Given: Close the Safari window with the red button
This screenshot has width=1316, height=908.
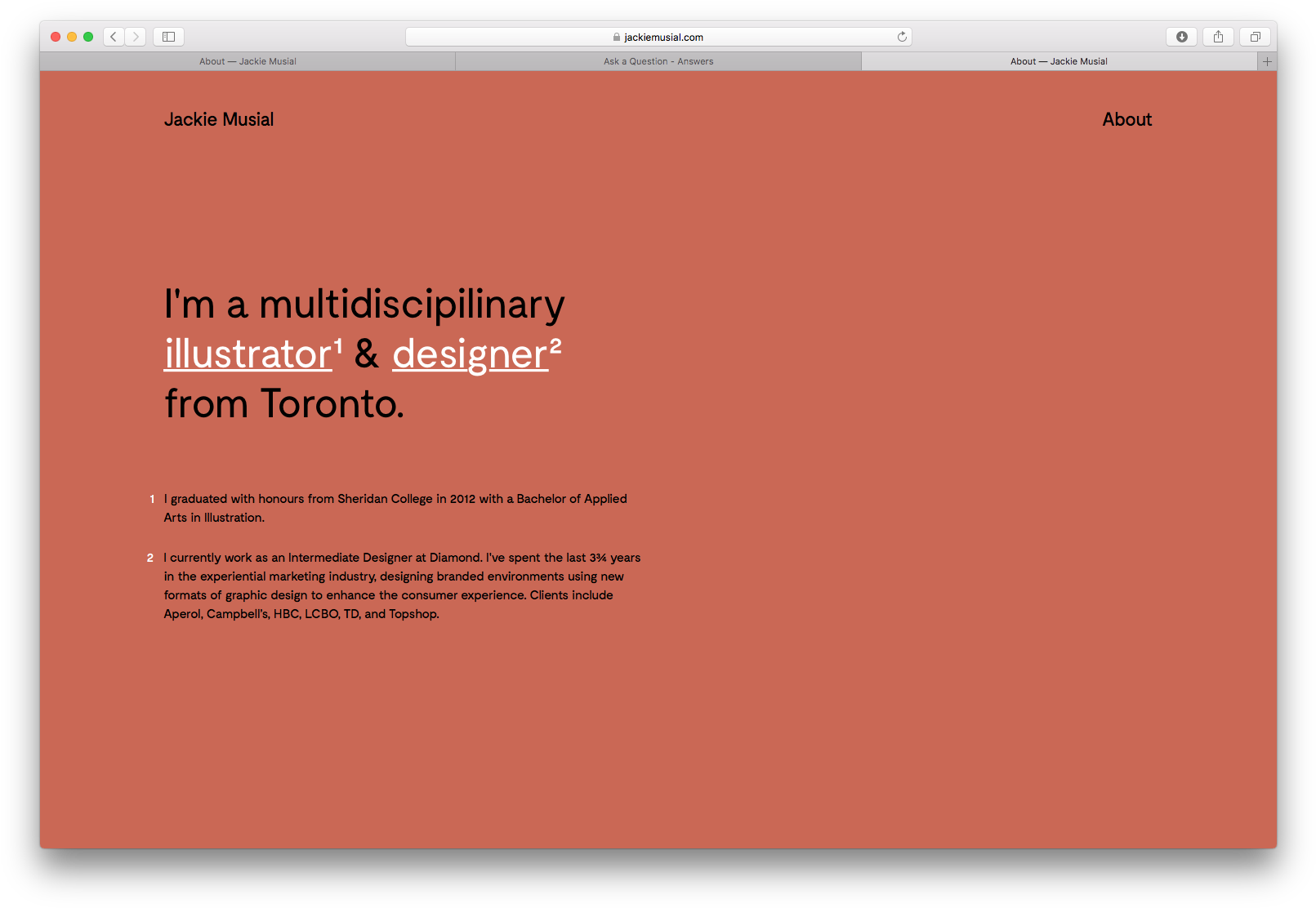Looking at the screenshot, I should (x=56, y=37).
